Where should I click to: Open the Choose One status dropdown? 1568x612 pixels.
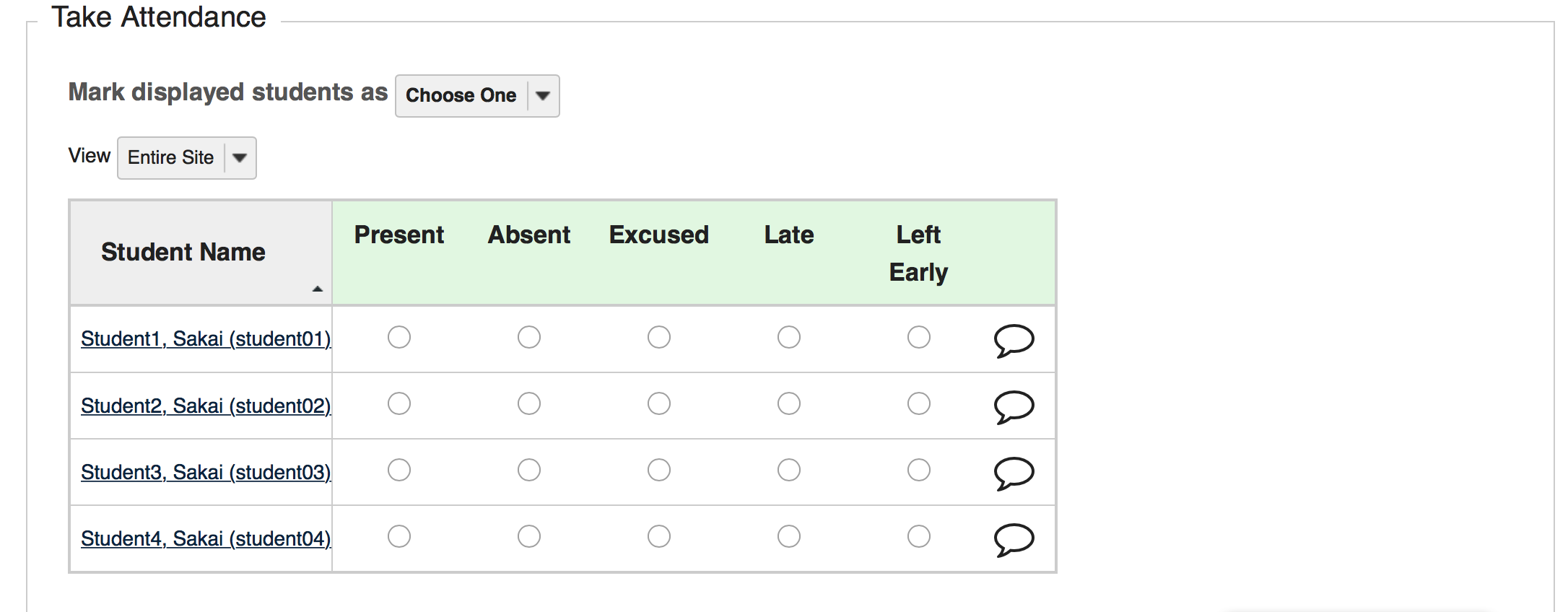477,95
